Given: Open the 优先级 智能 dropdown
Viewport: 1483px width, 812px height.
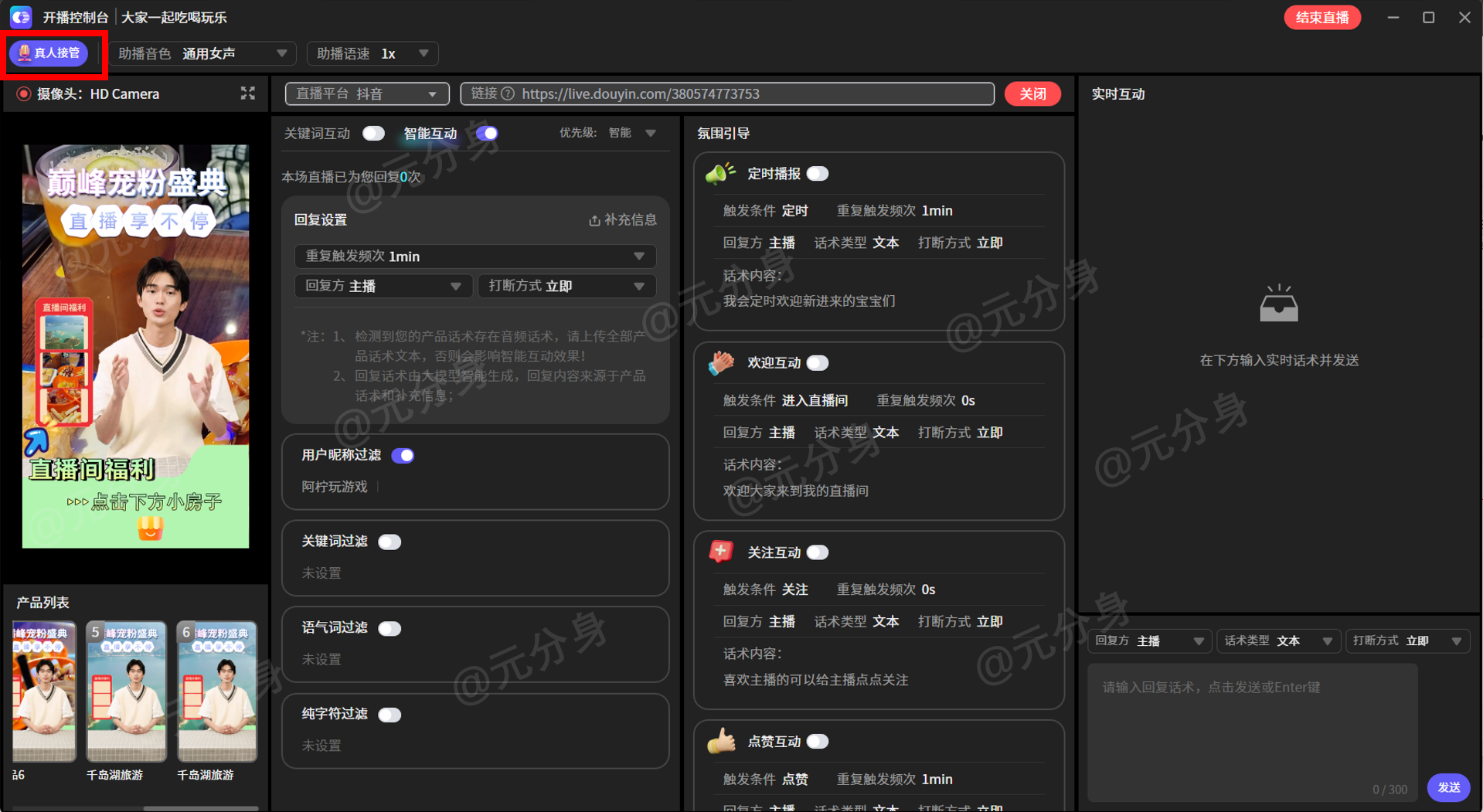Looking at the screenshot, I should tap(633, 133).
